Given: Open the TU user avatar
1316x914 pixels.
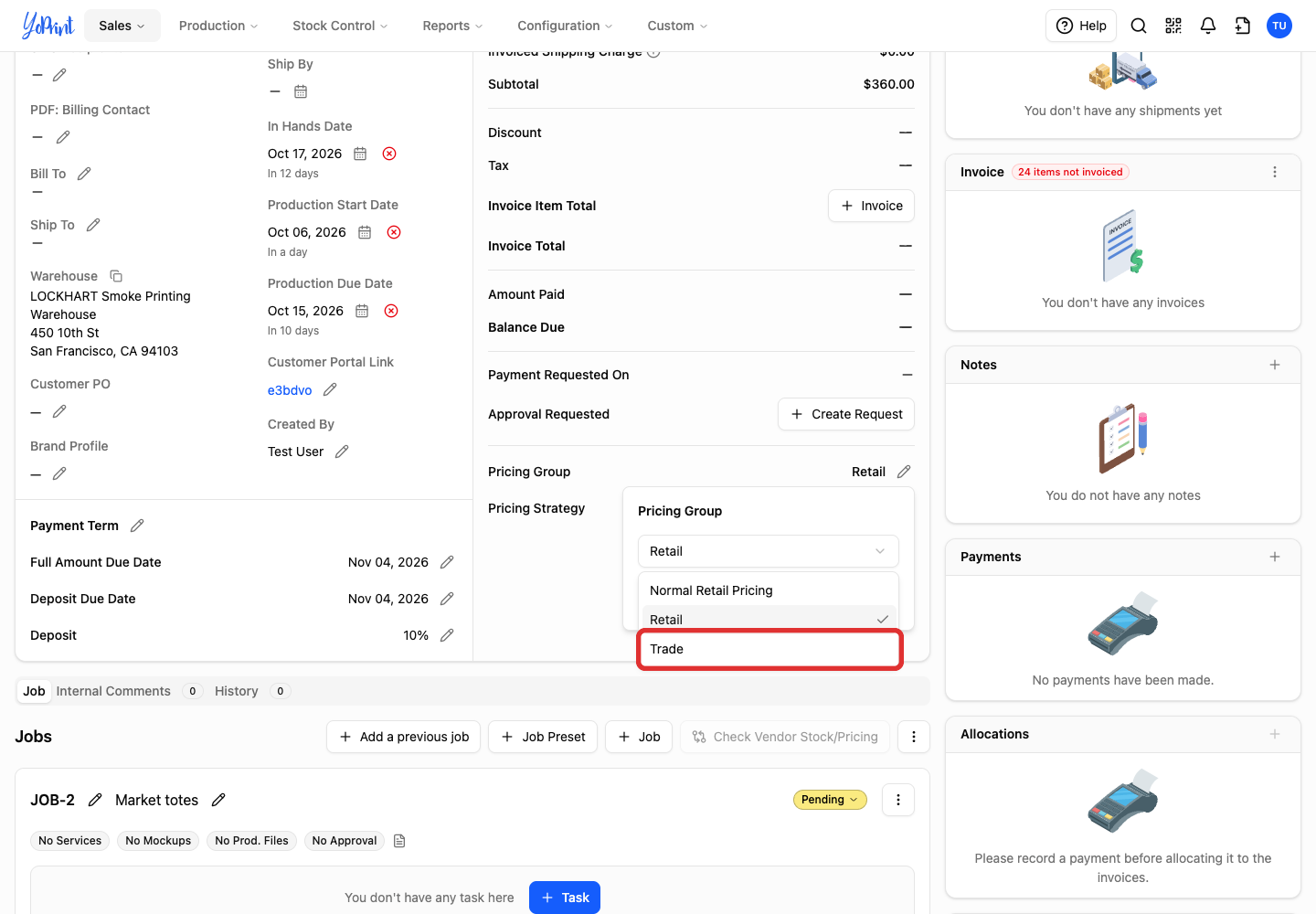Looking at the screenshot, I should pyautogui.click(x=1279, y=26).
